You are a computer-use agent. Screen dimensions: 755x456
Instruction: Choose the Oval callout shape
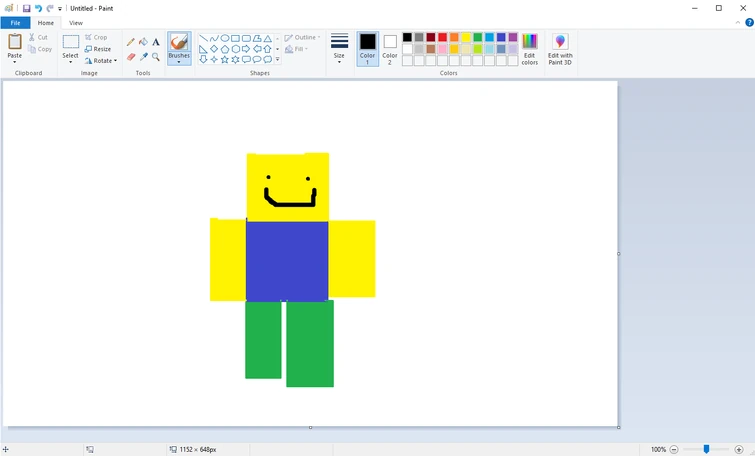[x=257, y=59]
